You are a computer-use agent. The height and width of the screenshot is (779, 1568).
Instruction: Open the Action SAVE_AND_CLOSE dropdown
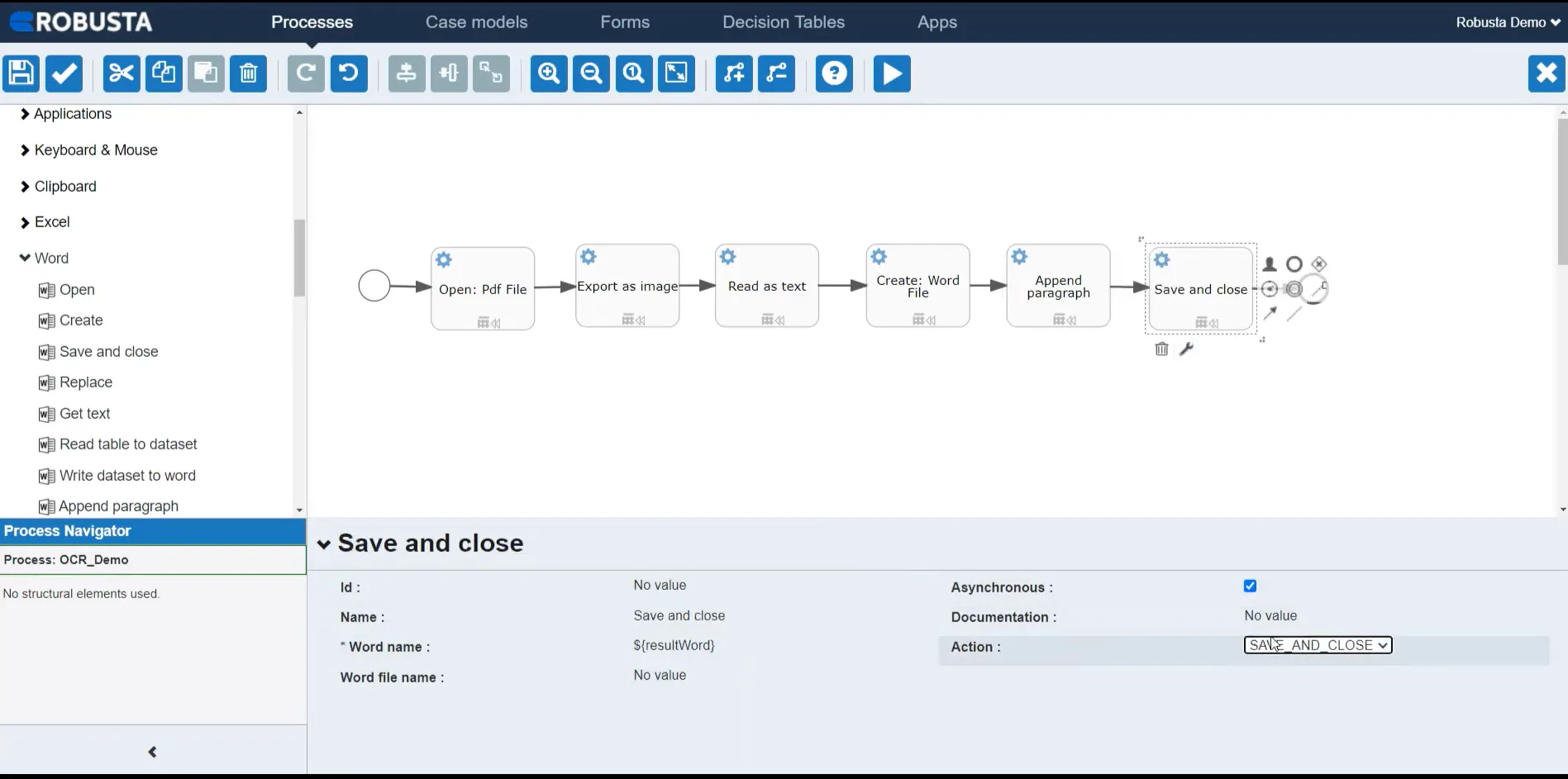[1318, 645]
